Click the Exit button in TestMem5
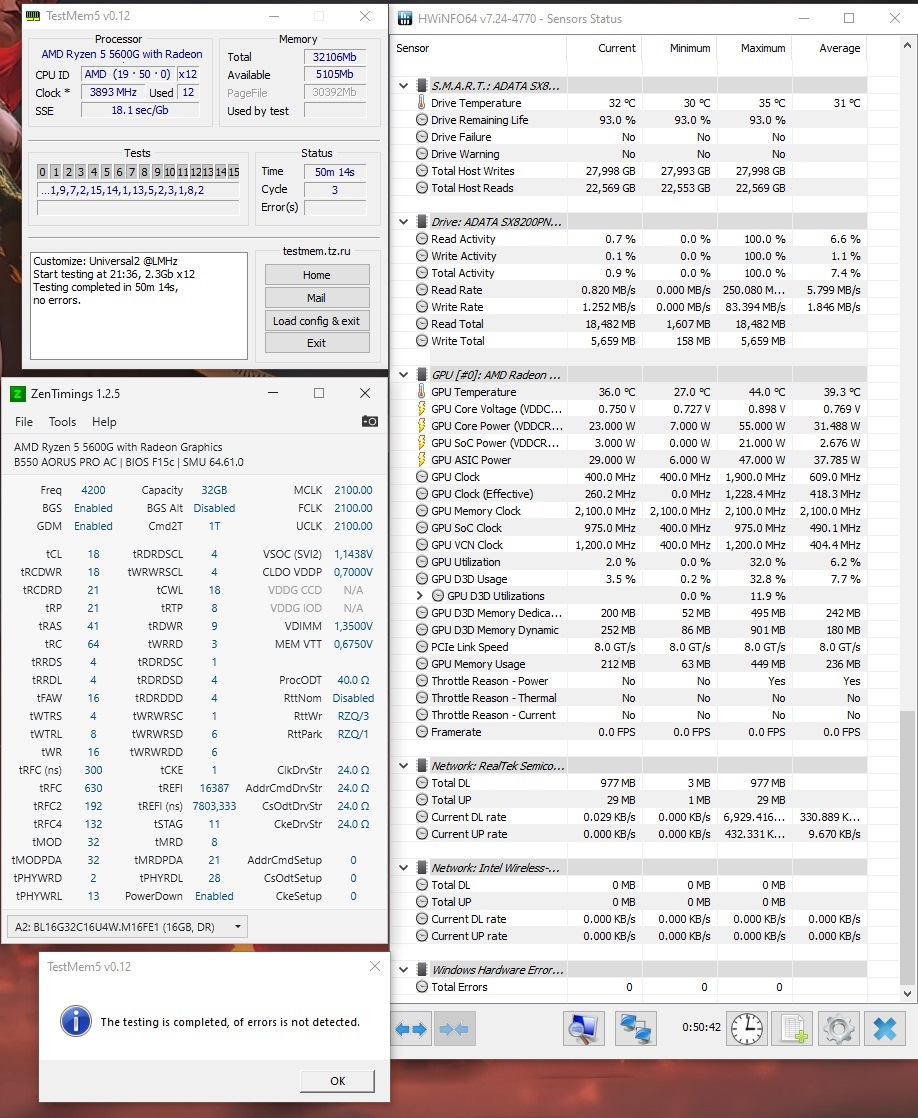This screenshot has height=1118, width=918. click(317, 343)
